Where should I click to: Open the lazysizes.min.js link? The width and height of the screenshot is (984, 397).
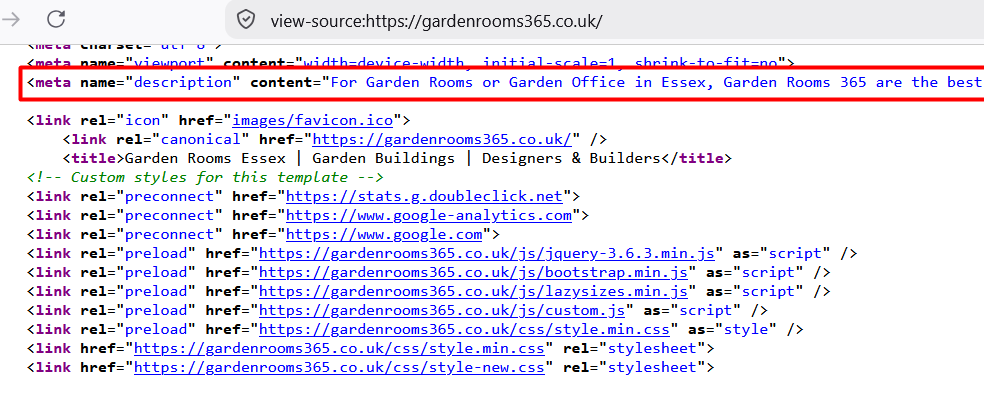pyautogui.click(x=473, y=291)
